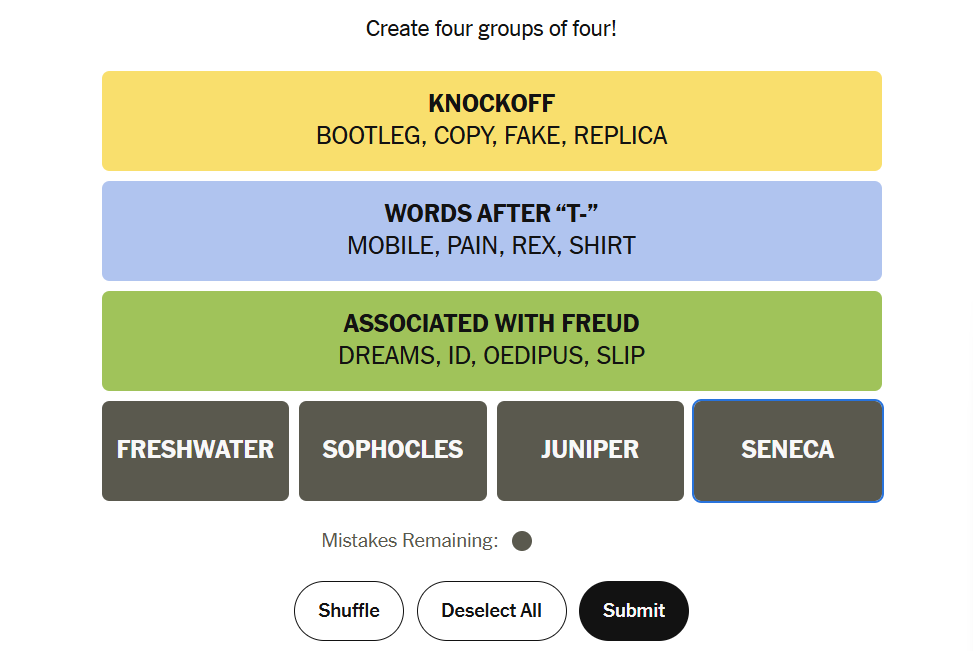Click the Mistakes Remaining label
The width and height of the screenshot is (973, 651).
pyautogui.click(x=410, y=541)
